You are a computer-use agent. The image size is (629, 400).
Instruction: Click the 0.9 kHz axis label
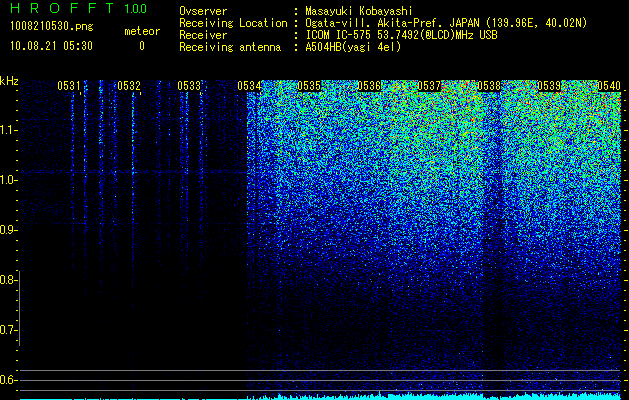[8, 230]
